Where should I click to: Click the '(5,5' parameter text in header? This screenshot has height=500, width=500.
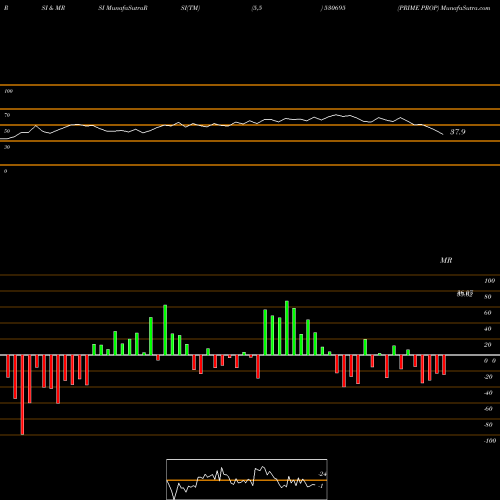257,8
